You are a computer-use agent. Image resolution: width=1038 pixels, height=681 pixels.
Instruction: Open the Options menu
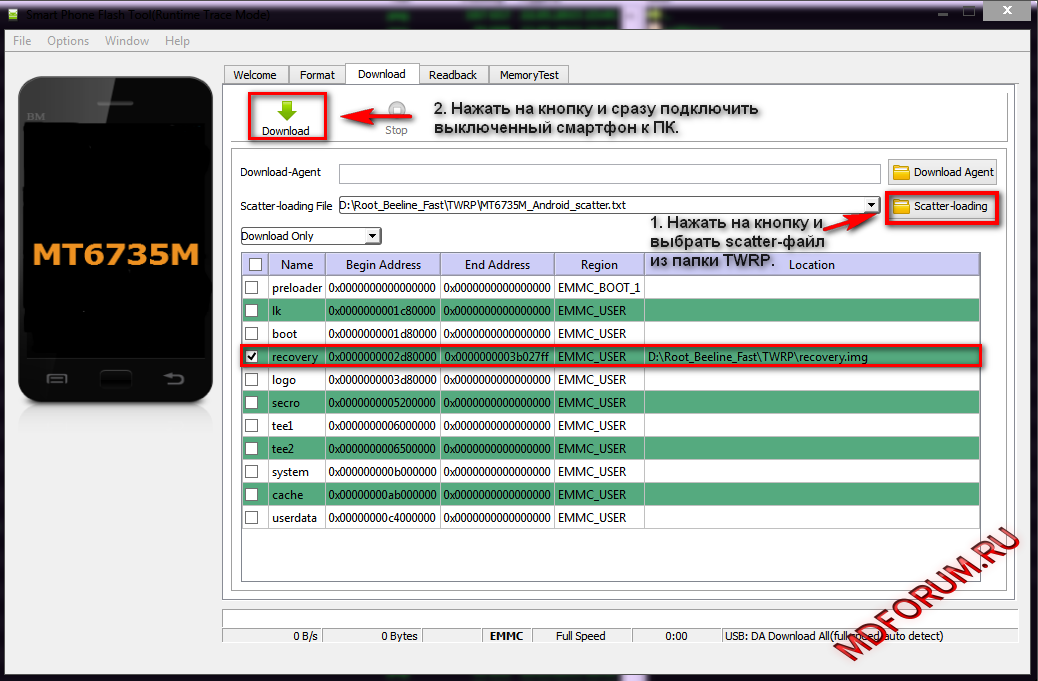coord(68,41)
